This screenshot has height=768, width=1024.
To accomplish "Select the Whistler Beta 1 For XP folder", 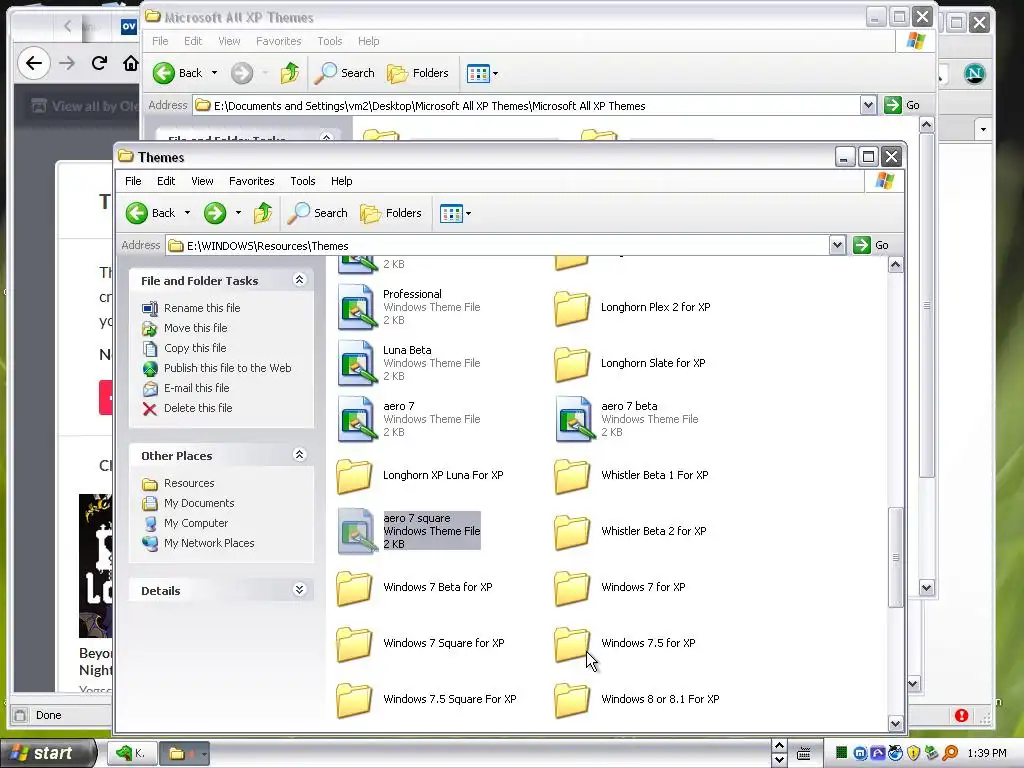I will [571, 475].
